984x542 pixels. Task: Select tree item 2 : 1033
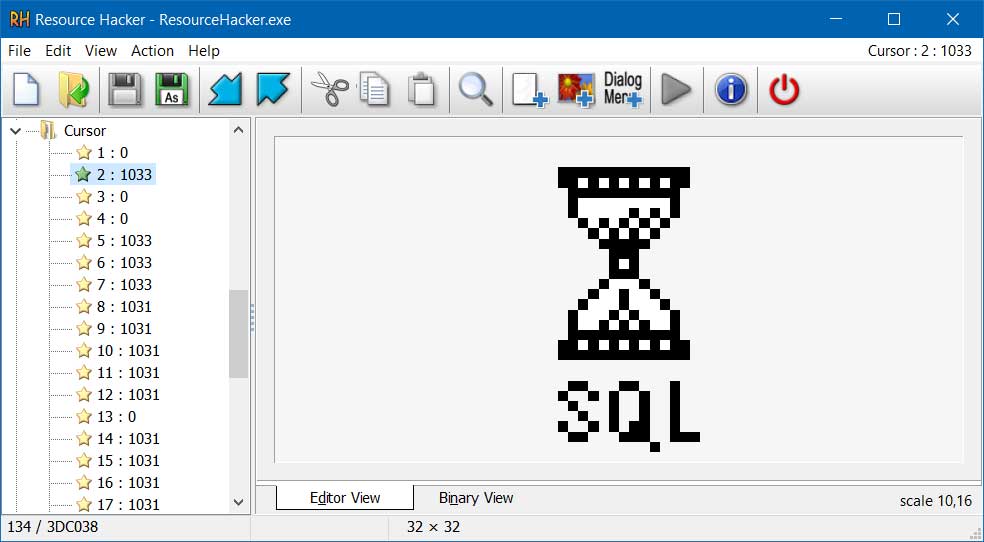[x=124, y=174]
